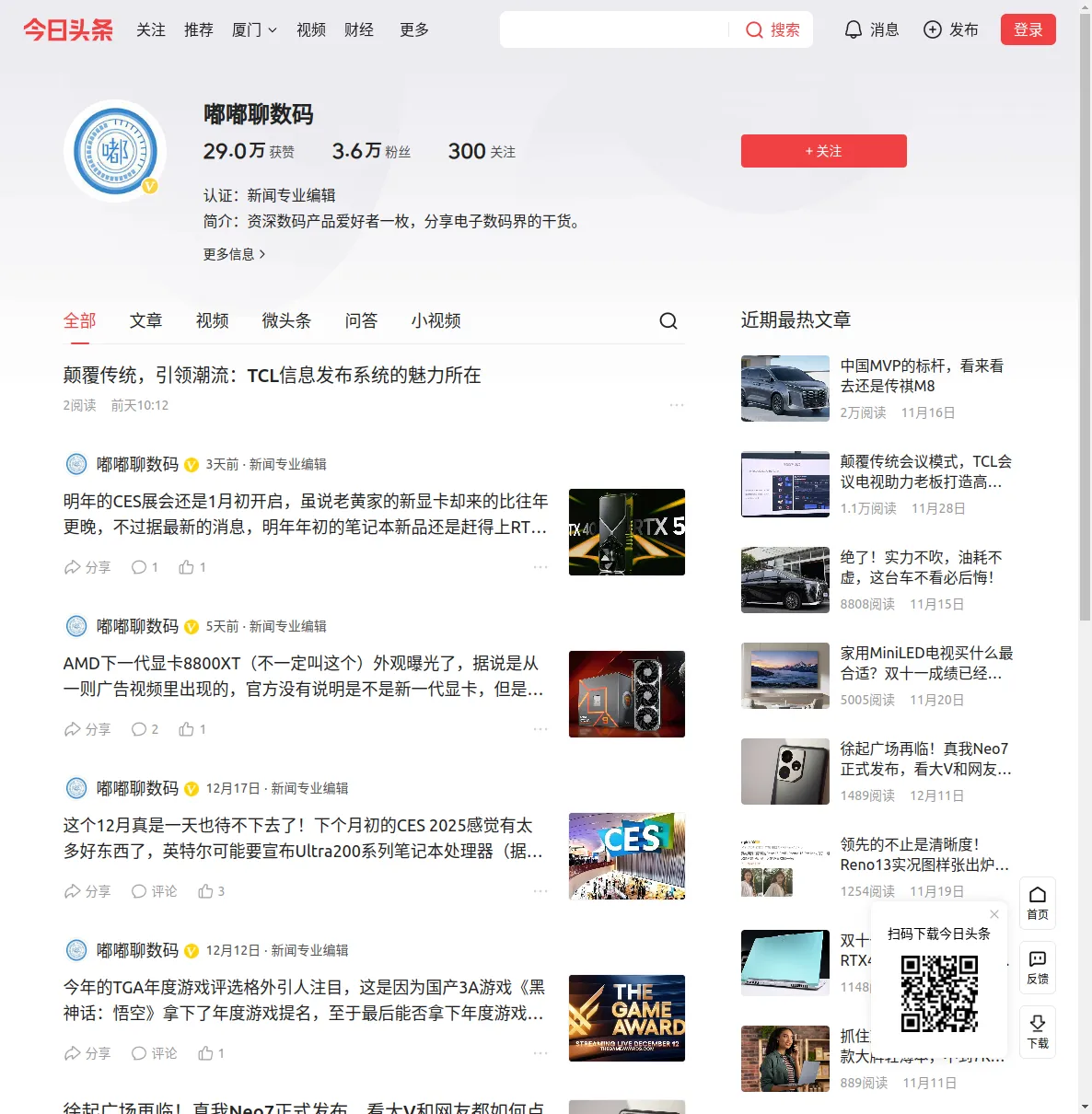Open the 消息 bell notifications
1092x1114 pixels.
(871, 29)
